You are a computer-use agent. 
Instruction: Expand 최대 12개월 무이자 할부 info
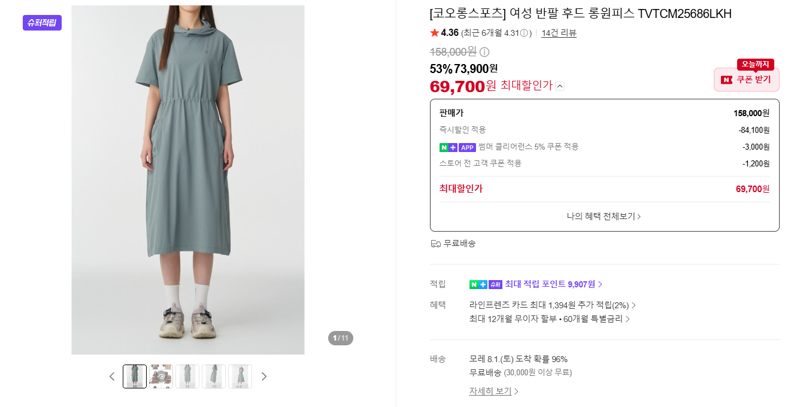tap(549, 319)
